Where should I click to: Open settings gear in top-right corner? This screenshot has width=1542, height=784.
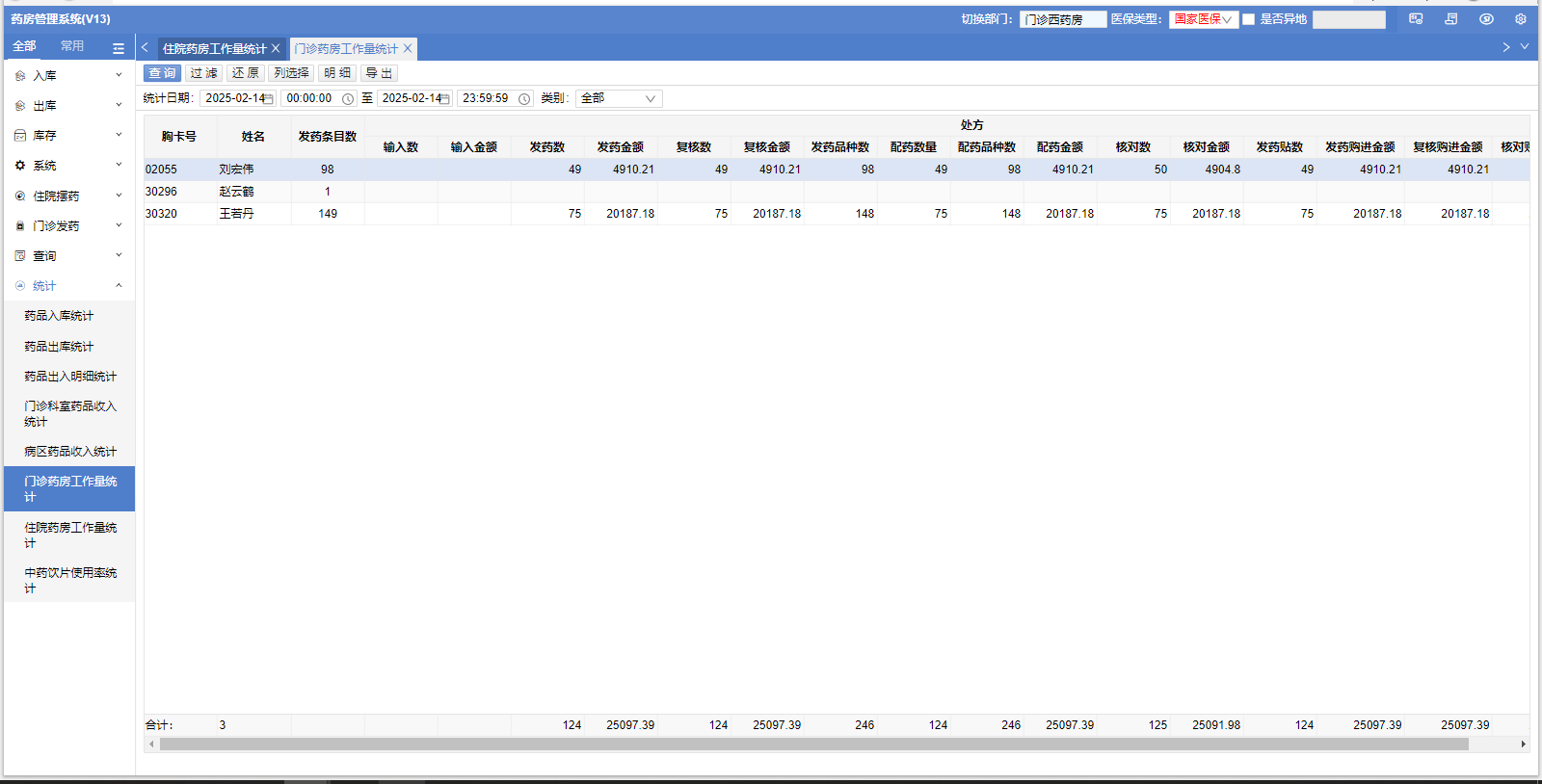pyautogui.click(x=1521, y=19)
